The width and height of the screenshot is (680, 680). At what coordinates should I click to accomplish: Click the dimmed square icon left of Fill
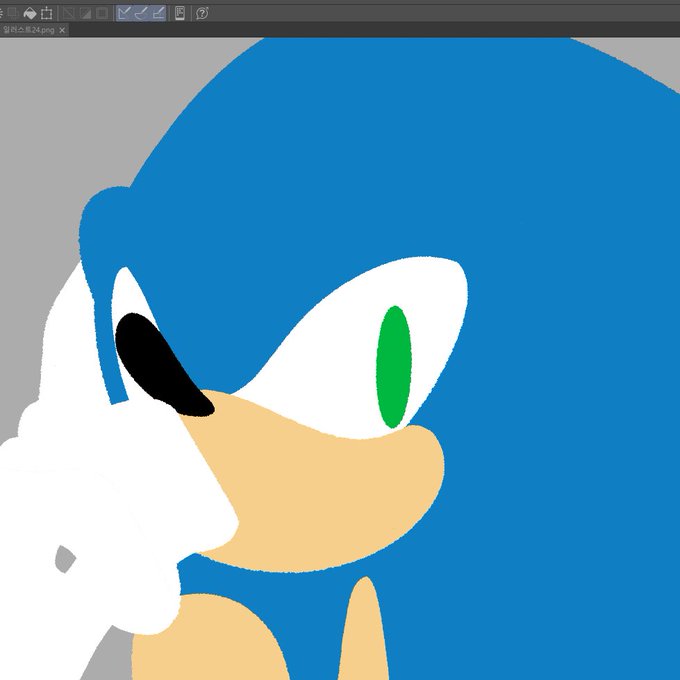point(12,13)
